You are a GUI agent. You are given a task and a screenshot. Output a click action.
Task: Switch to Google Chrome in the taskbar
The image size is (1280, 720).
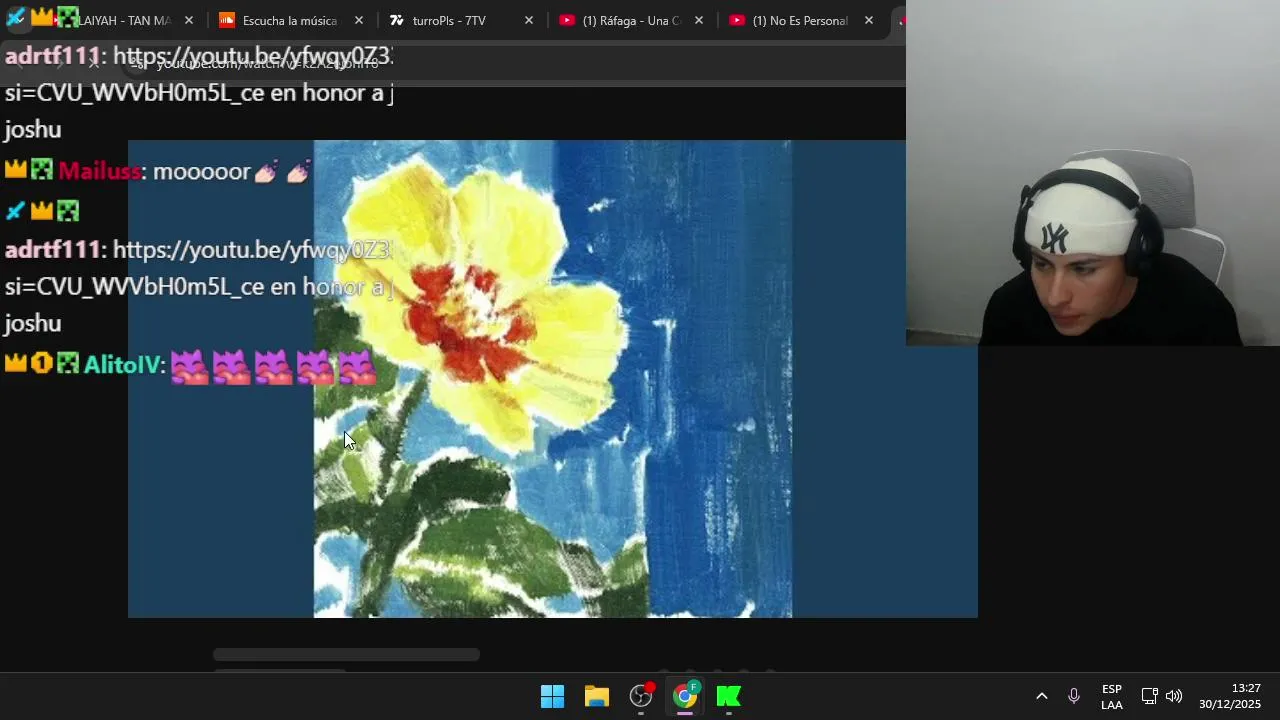pos(685,696)
